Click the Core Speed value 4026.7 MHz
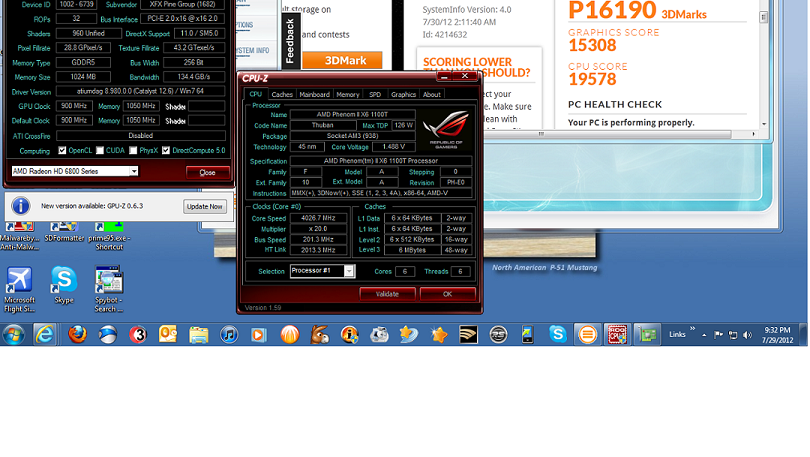Image resolution: width=810 pixels, height=457 pixels. tap(318, 218)
